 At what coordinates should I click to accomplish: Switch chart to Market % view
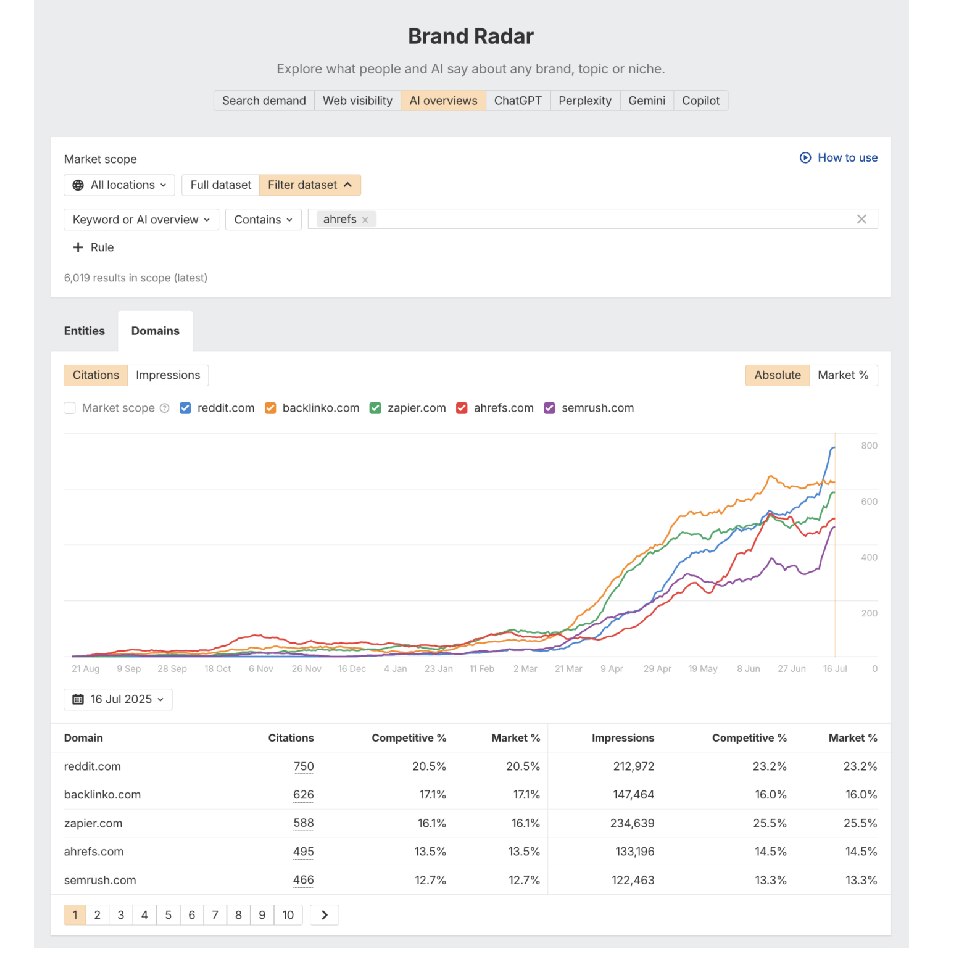843,375
